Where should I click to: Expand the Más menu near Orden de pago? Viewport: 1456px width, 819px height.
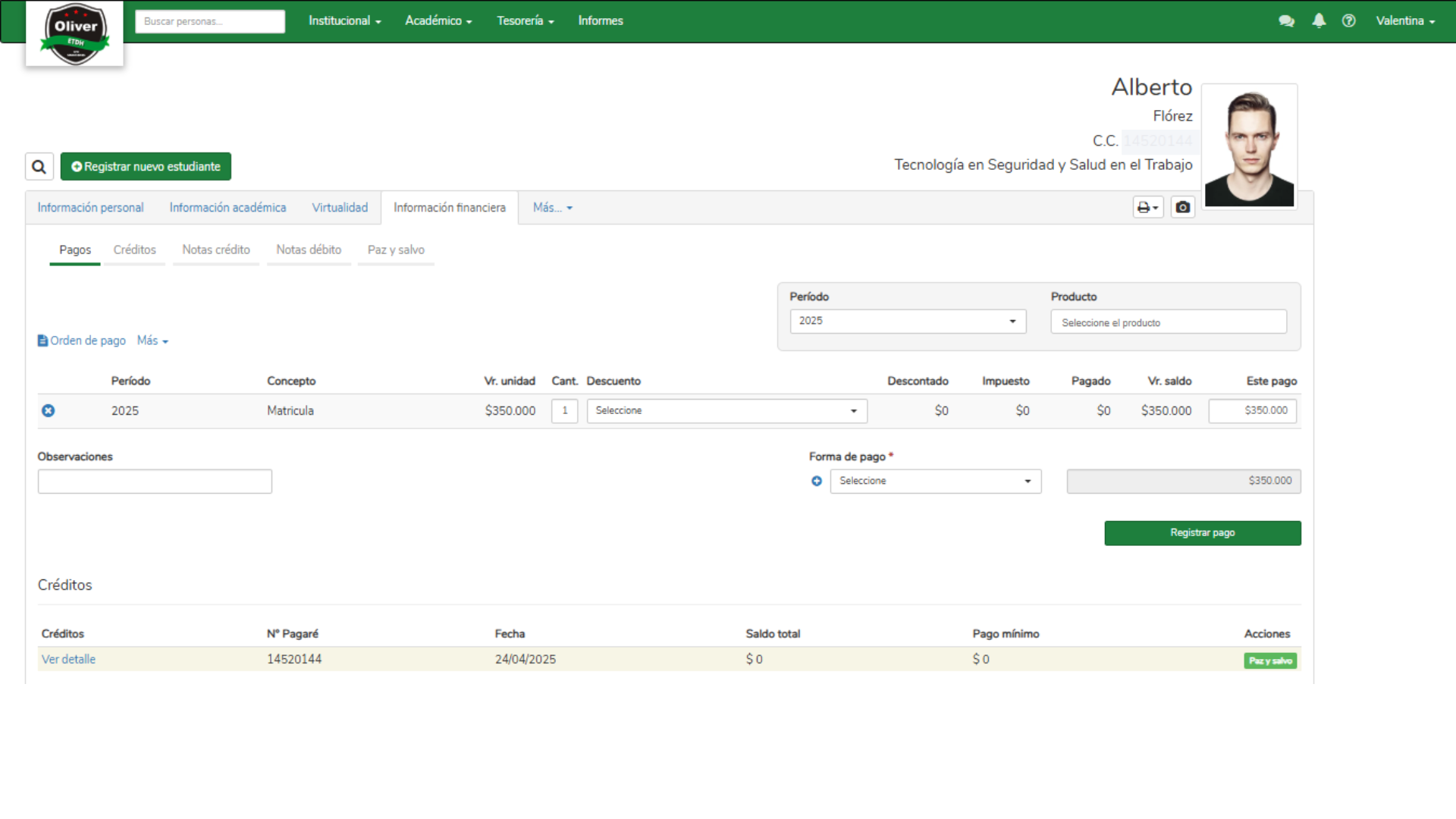coord(152,340)
